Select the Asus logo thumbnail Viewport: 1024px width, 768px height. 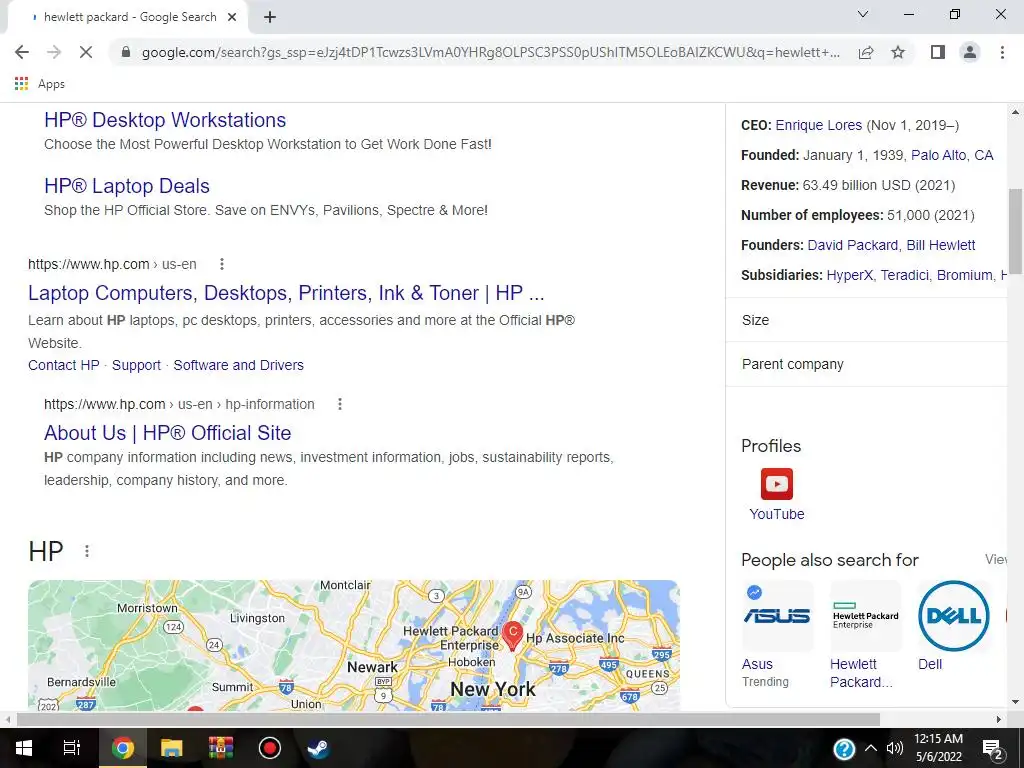click(777, 616)
